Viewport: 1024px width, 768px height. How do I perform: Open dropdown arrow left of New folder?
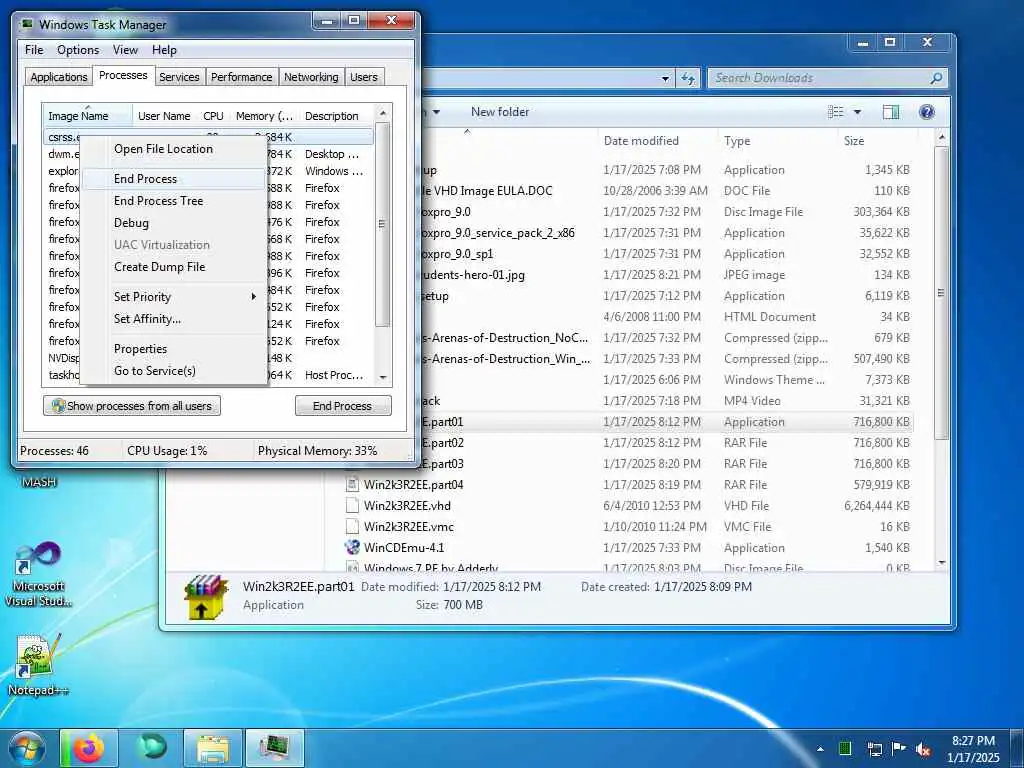[436, 112]
